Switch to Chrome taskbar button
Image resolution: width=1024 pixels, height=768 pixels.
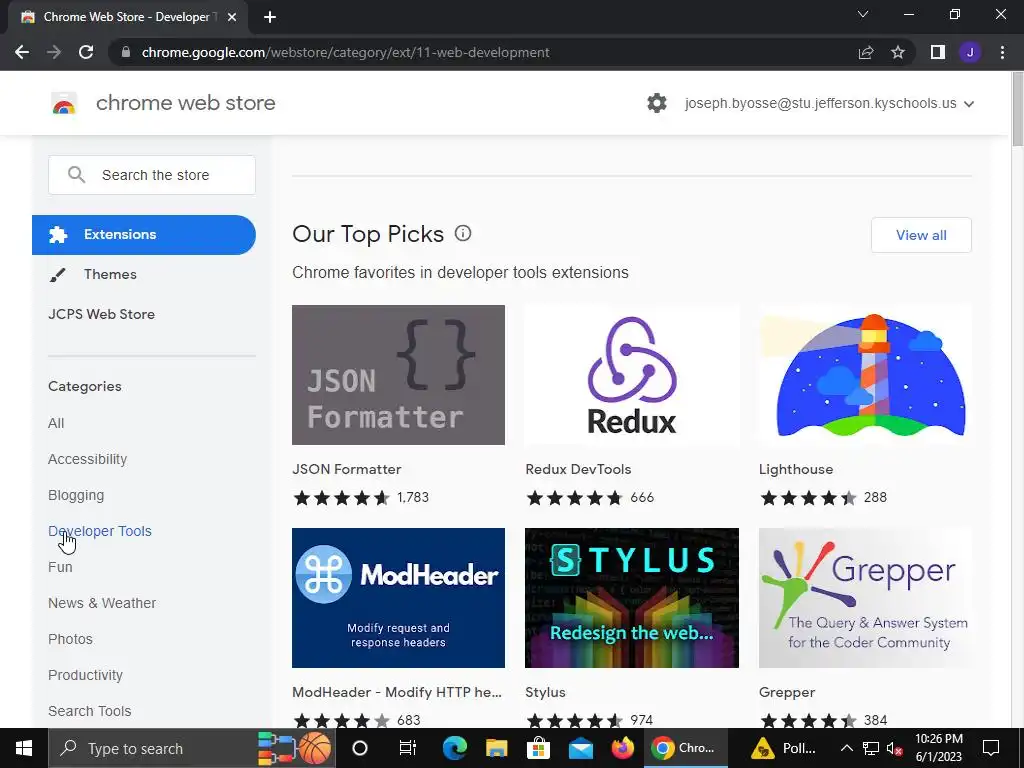coord(684,748)
